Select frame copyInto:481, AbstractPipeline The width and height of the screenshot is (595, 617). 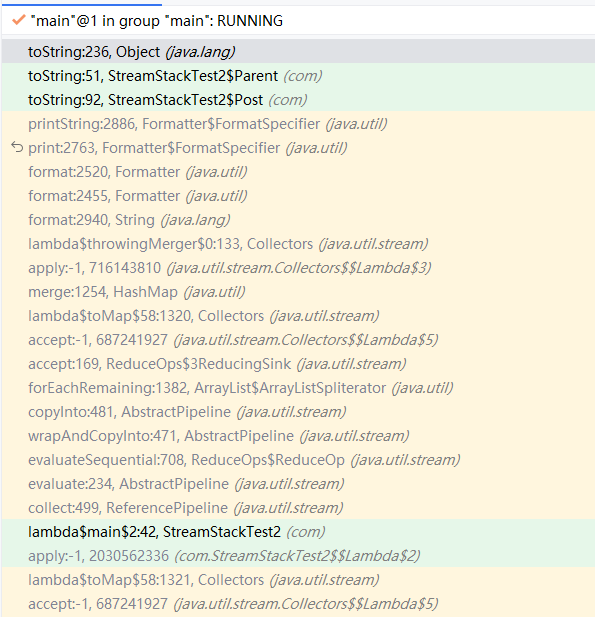click(298, 412)
